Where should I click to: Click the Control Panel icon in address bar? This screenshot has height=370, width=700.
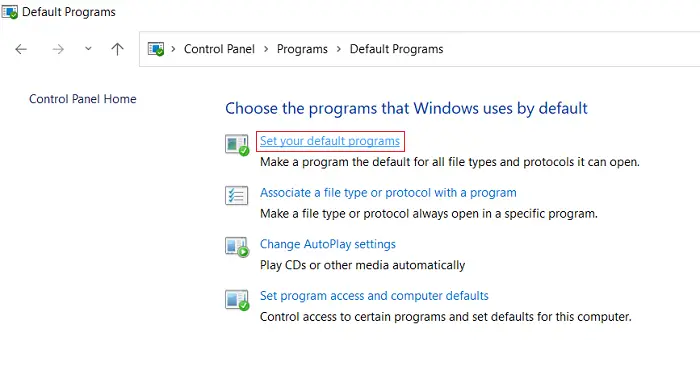tap(156, 49)
